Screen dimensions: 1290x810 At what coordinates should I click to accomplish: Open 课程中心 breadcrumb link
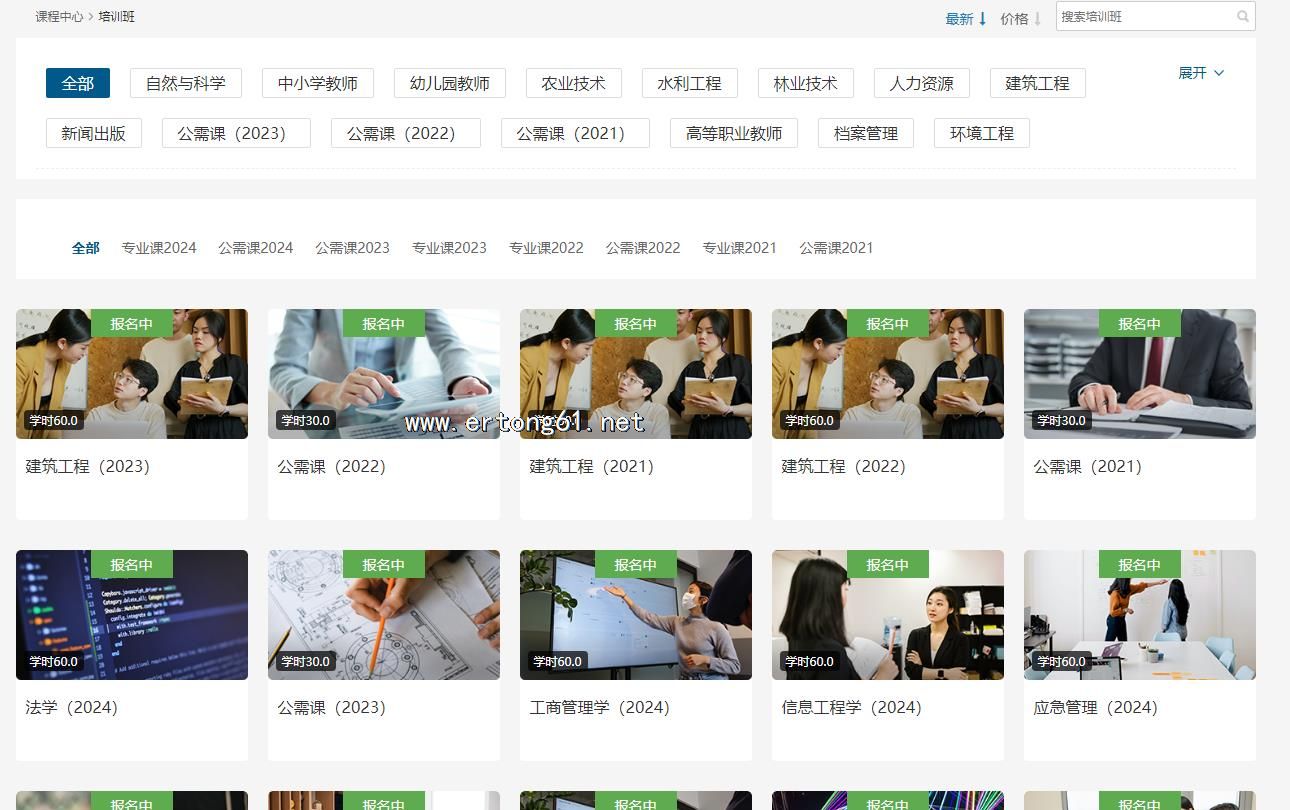[x=59, y=17]
